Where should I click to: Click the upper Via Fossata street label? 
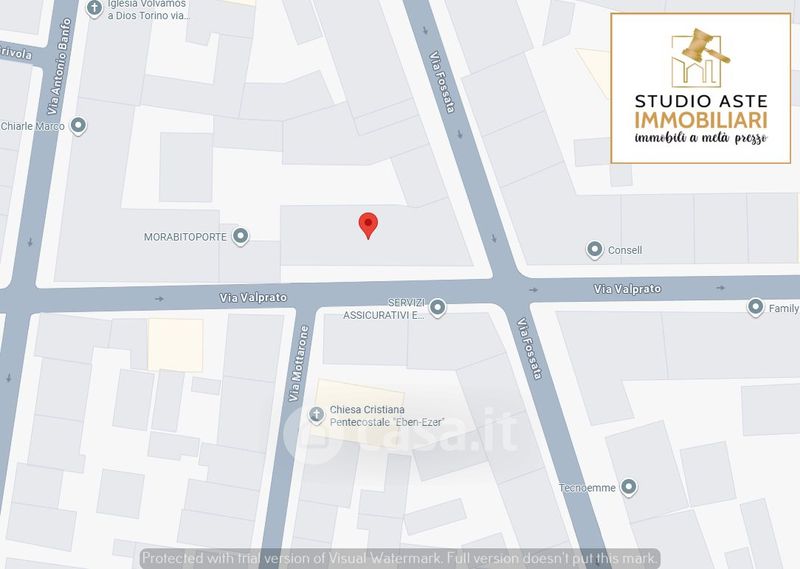(441, 82)
